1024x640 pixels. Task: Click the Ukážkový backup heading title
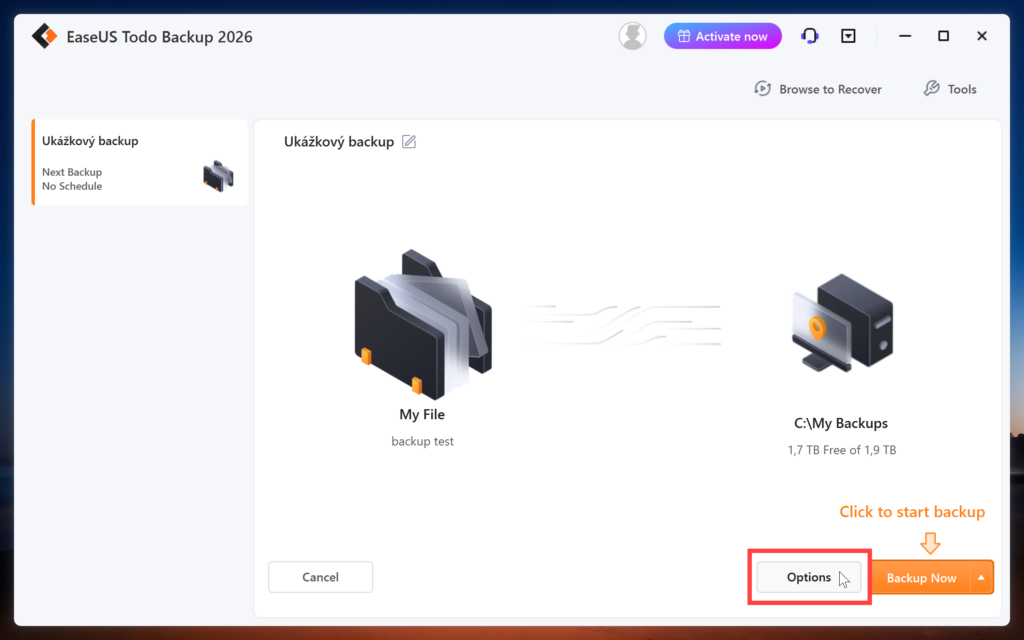[339, 142]
